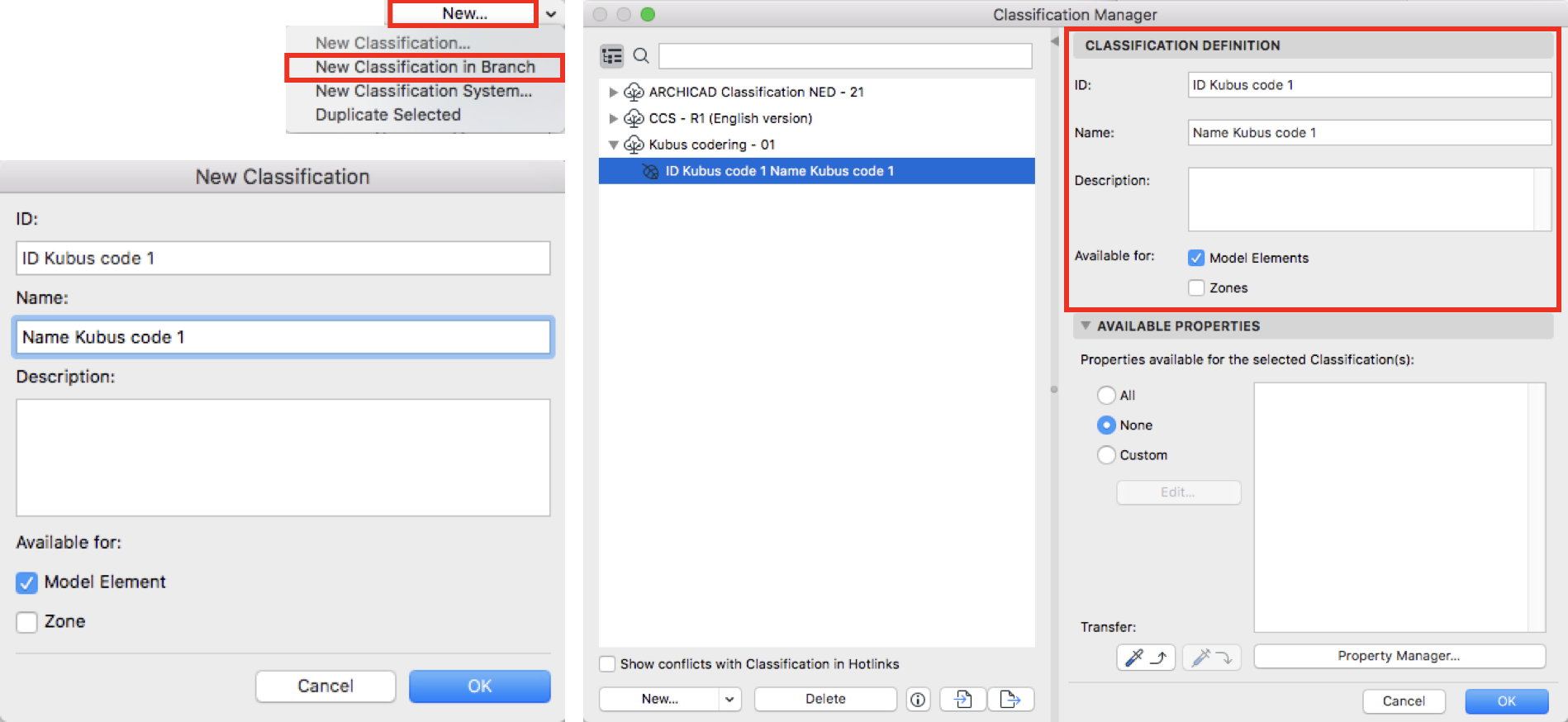This screenshot has height=722, width=1568.
Task: Open the info button next to Delete
Action: (x=918, y=700)
